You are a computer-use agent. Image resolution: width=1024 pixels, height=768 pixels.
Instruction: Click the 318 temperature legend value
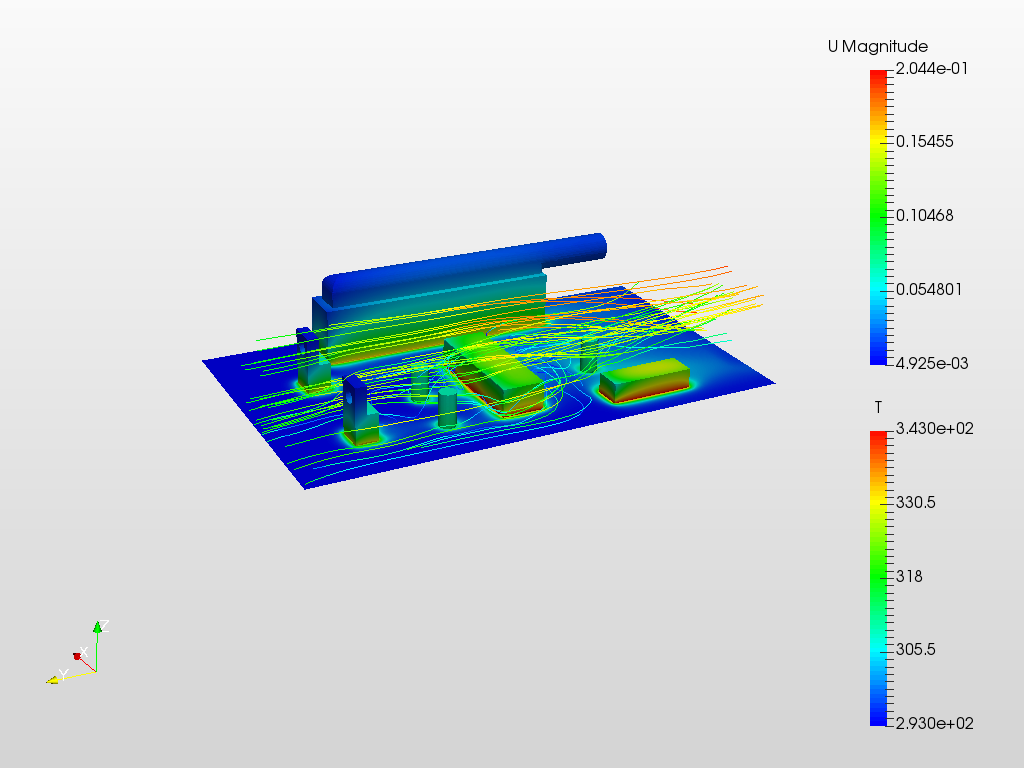pyautogui.click(x=909, y=576)
